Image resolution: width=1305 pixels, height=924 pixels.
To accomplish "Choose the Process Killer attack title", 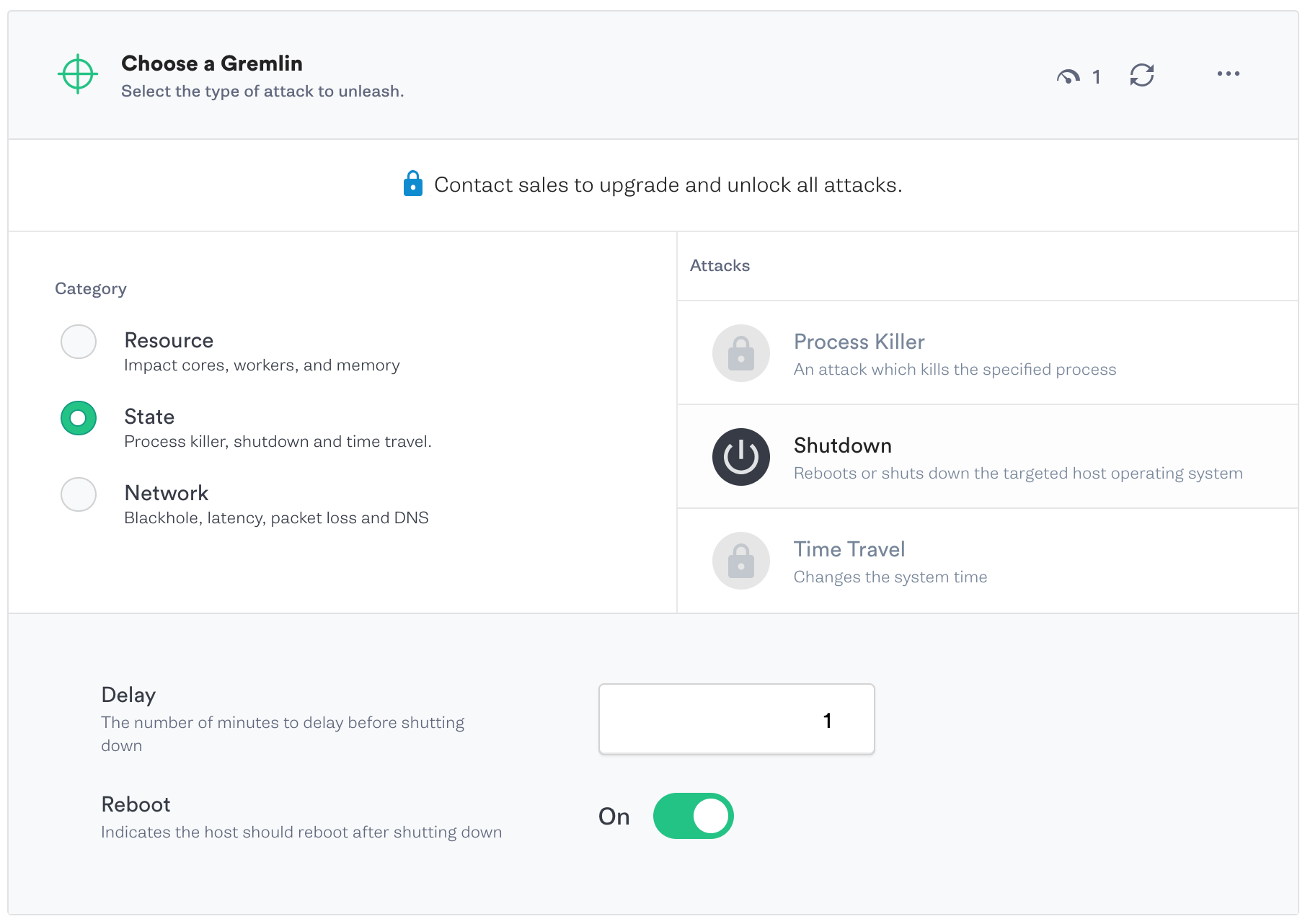I will tap(859, 342).
